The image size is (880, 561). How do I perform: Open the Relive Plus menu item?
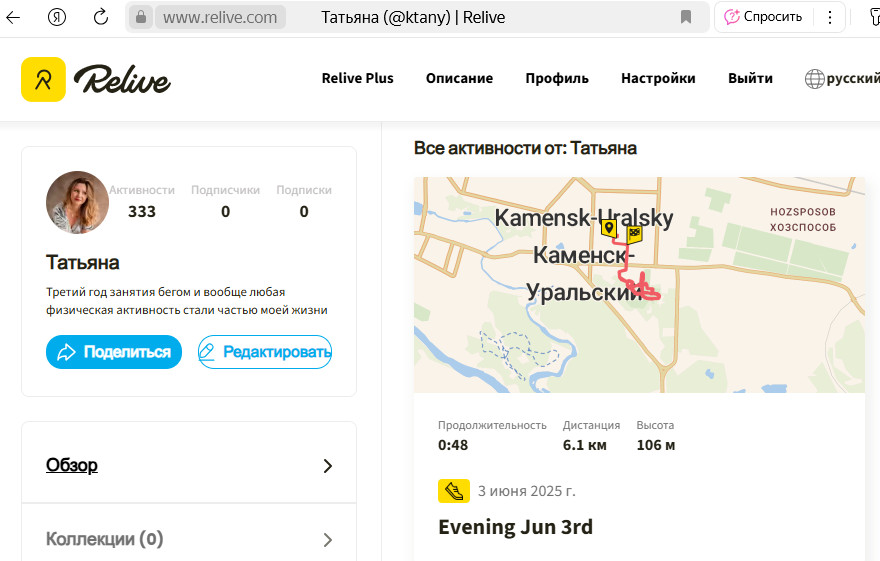[358, 79]
